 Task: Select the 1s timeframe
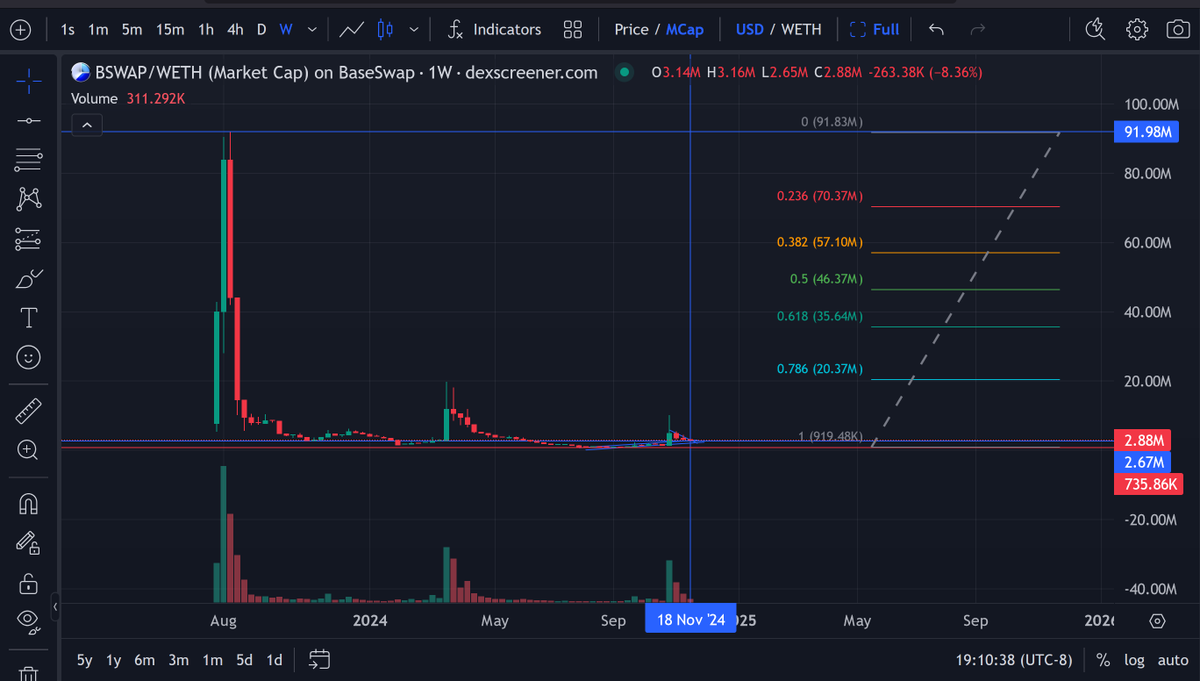tap(67, 30)
